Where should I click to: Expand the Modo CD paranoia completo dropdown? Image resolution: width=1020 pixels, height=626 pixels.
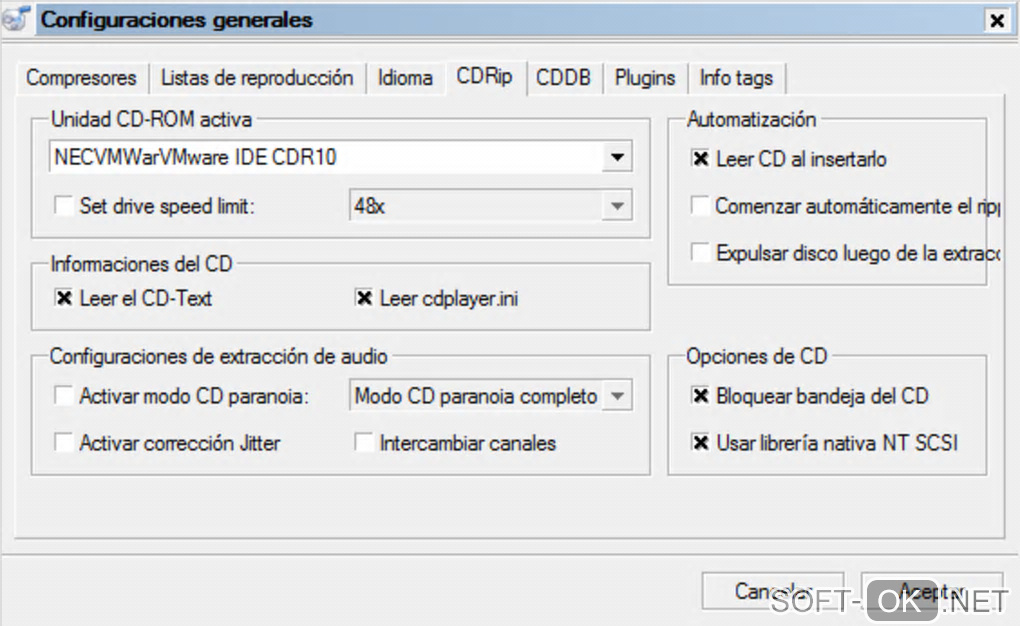pos(617,396)
